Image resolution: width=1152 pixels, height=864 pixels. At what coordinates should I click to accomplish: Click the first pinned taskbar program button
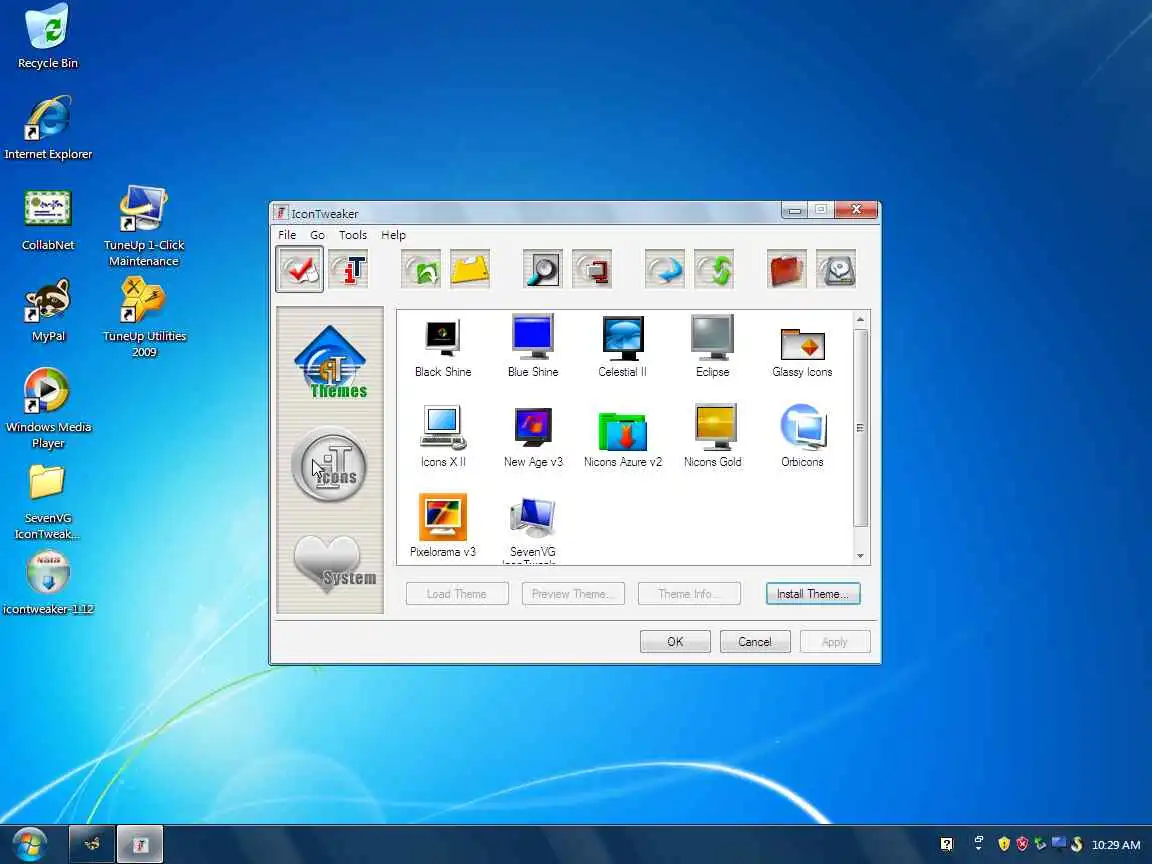[92, 844]
